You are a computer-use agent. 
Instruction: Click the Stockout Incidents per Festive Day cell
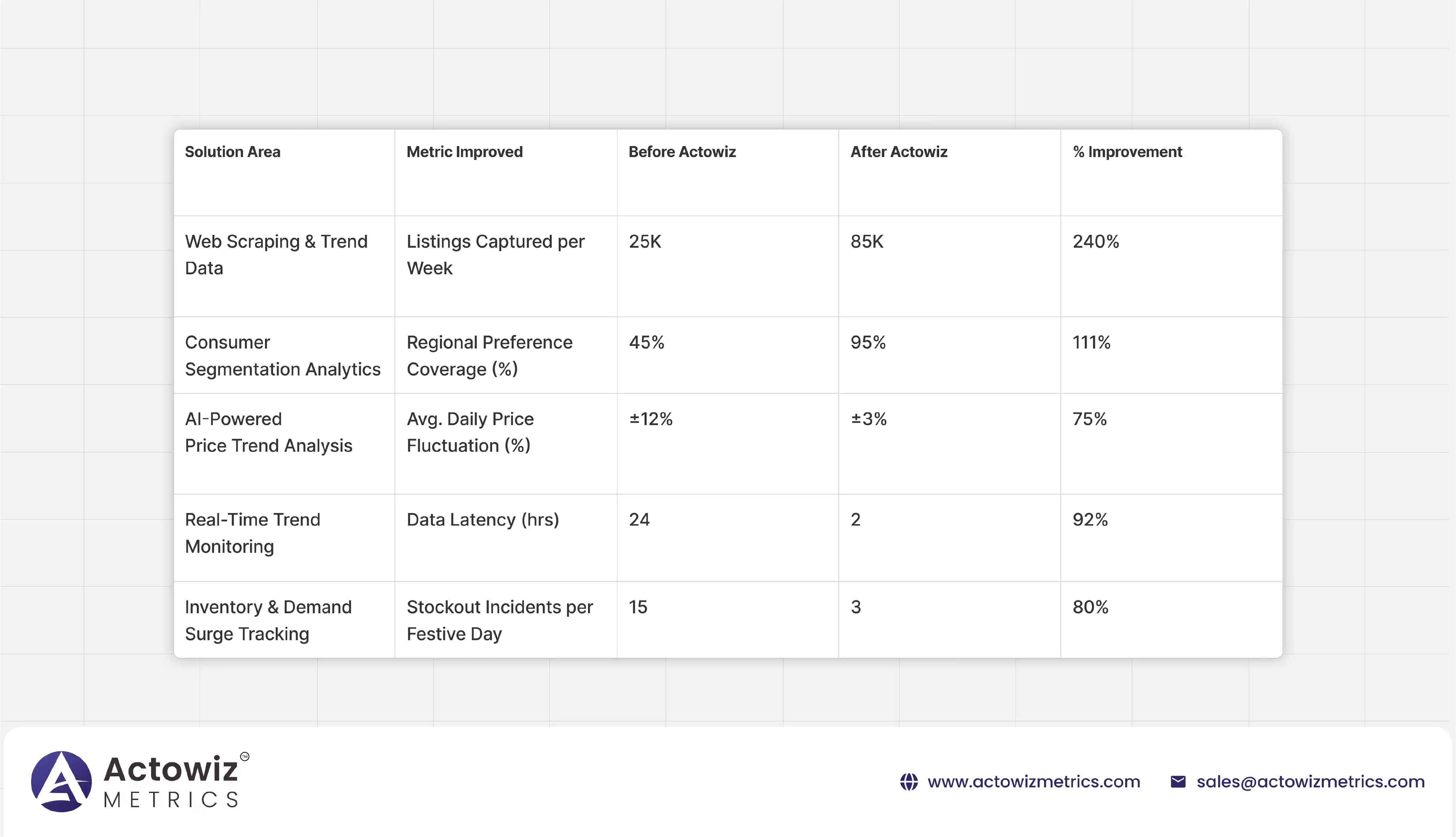499,620
